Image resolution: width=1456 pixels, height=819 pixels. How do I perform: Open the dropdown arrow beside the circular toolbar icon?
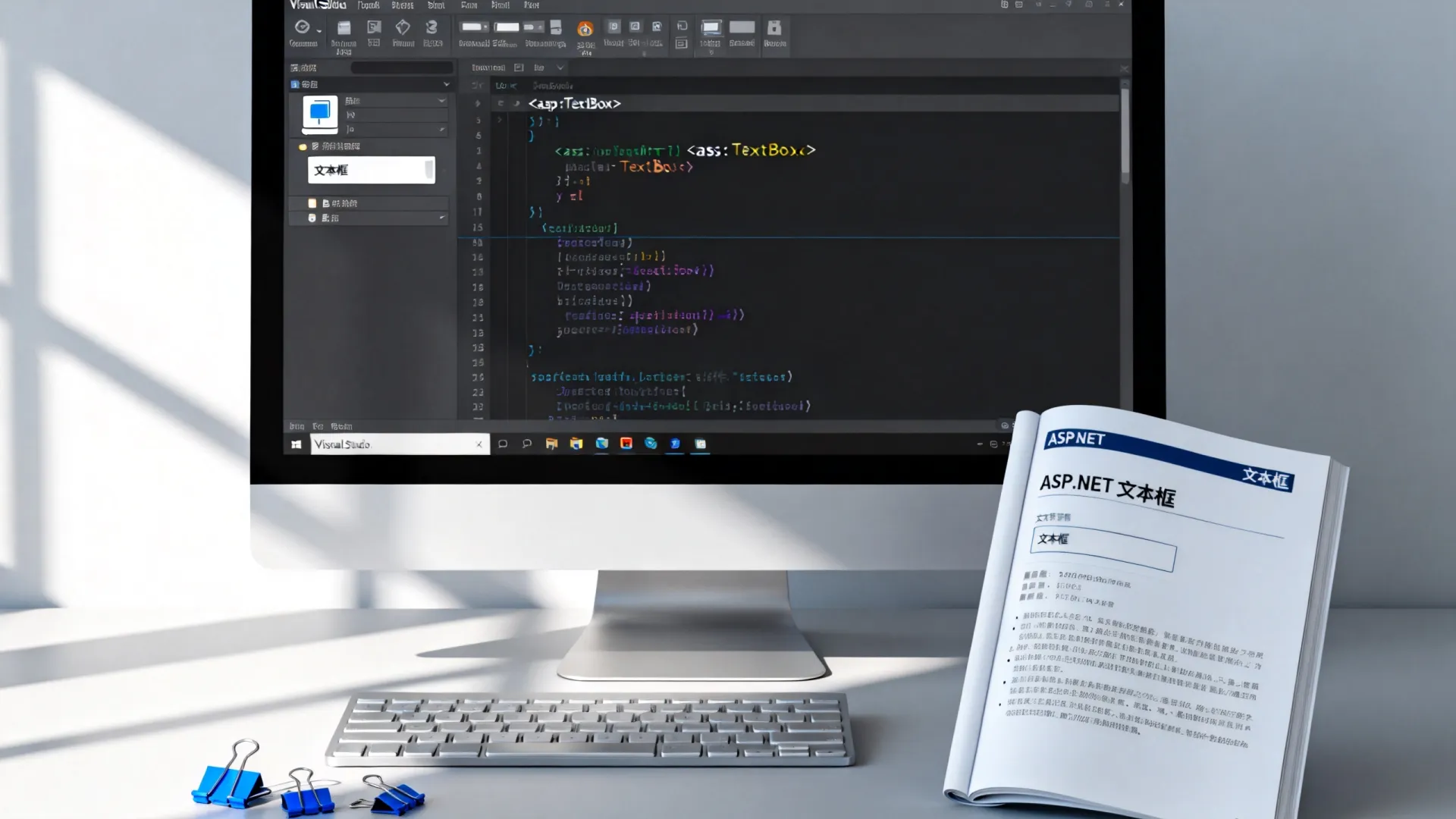point(318,31)
